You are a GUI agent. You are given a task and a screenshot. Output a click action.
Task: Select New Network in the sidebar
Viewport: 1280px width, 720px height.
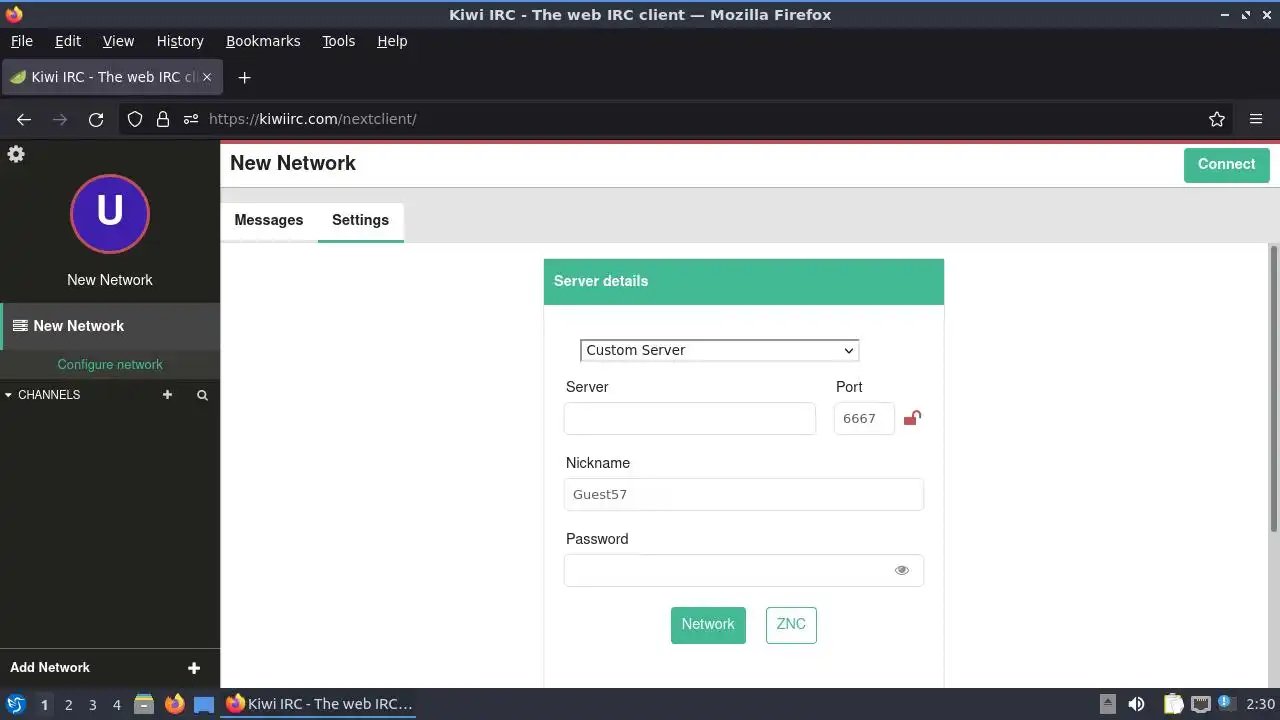click(110, 326)
